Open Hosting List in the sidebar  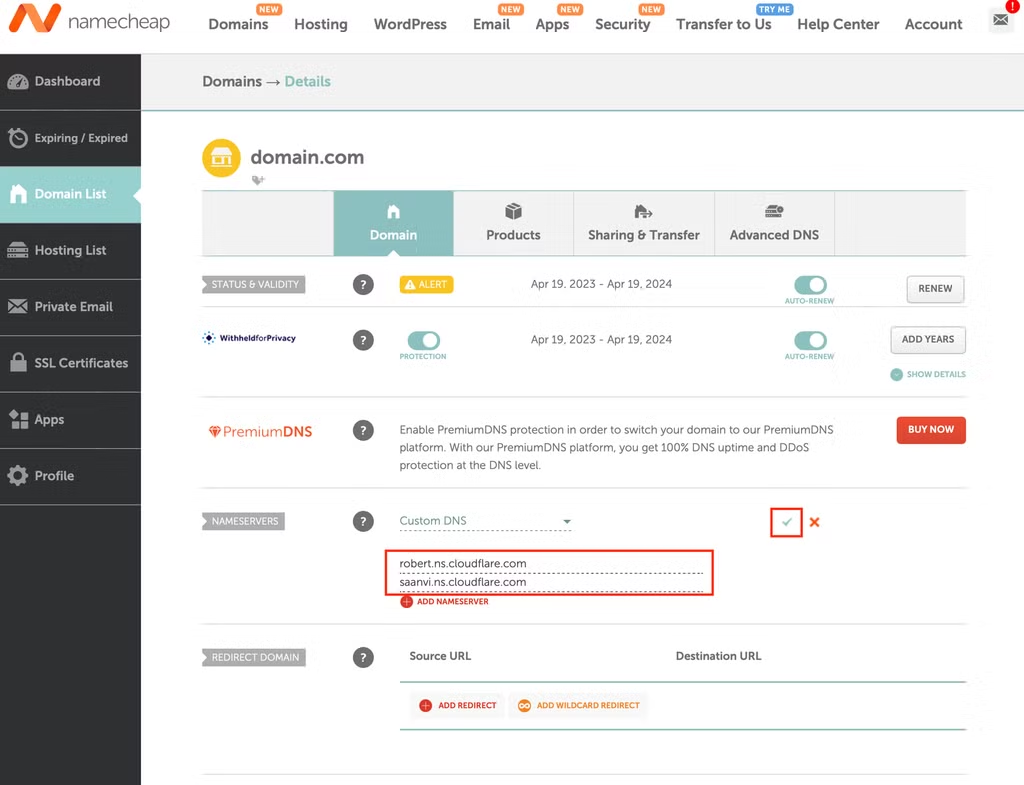(x=70, y=251)
